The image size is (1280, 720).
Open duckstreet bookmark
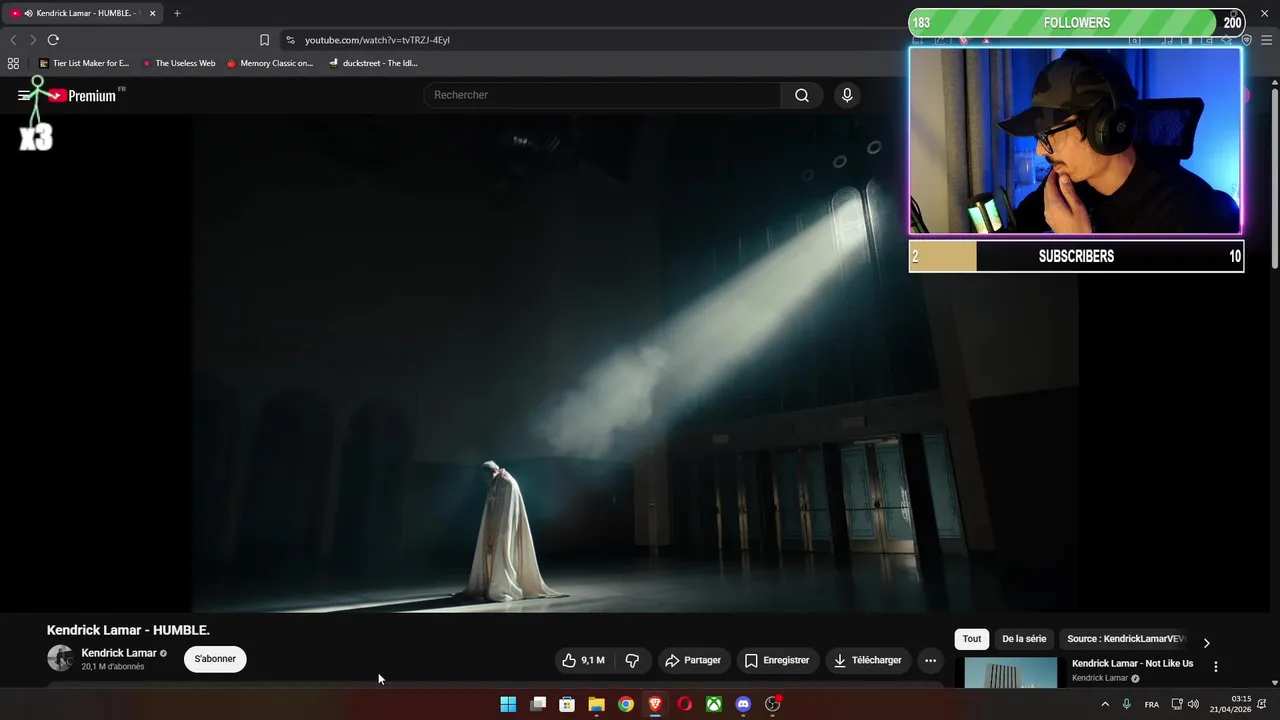(x=373, y=63)
